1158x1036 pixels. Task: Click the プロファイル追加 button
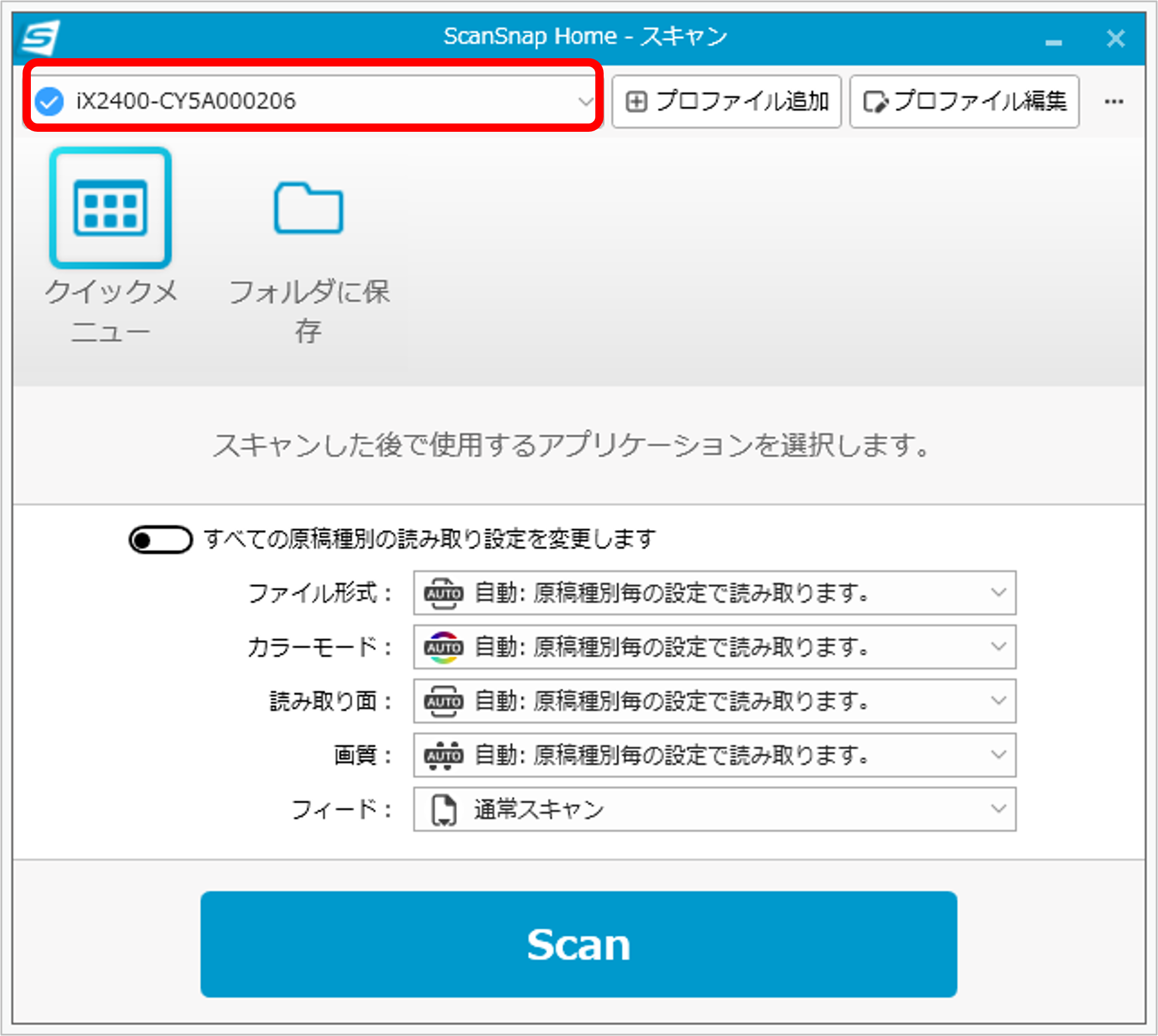click(726, 102)
